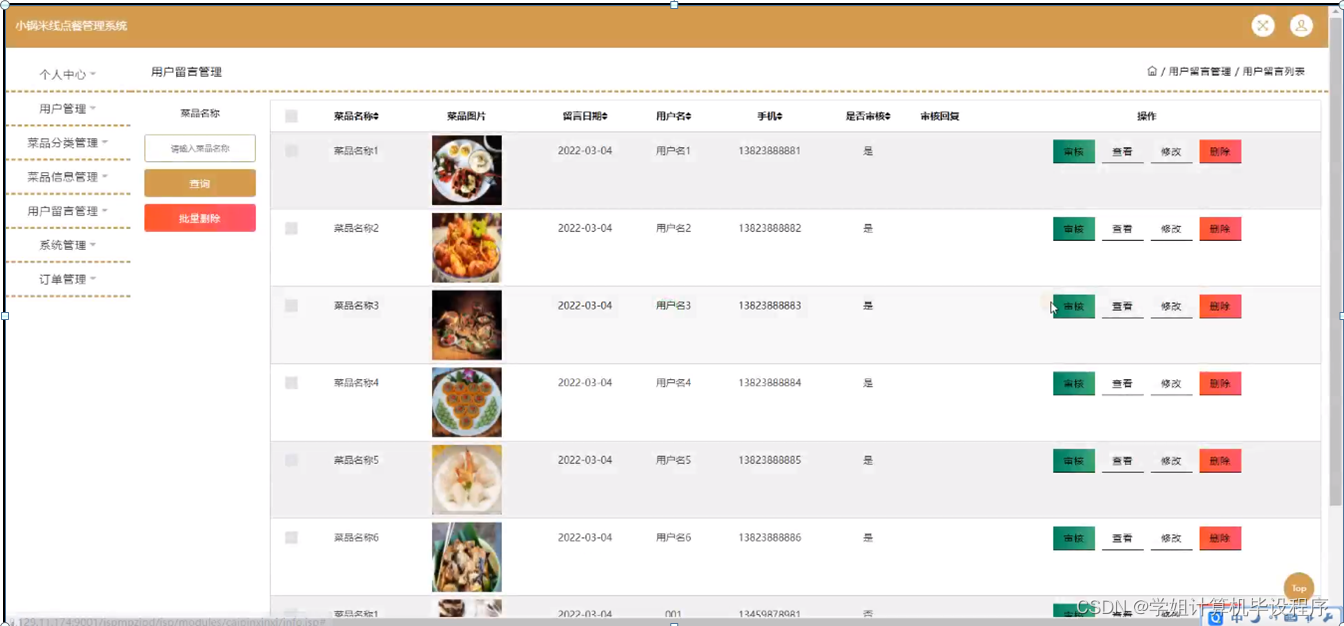Viewport: 1344px width, 626px height.
Task: Click 审核 for 用户名6 row
Action: (x=1074, y=538)
